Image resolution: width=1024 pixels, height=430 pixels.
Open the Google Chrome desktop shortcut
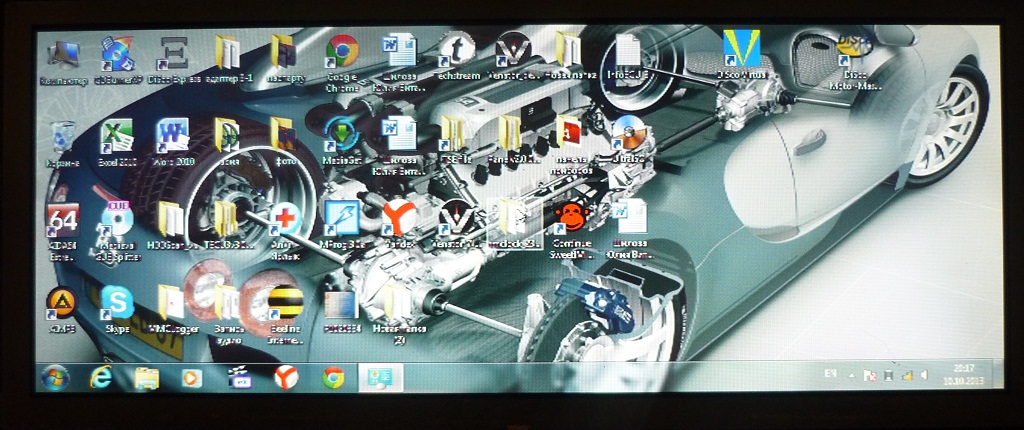(x=342, y=51)
